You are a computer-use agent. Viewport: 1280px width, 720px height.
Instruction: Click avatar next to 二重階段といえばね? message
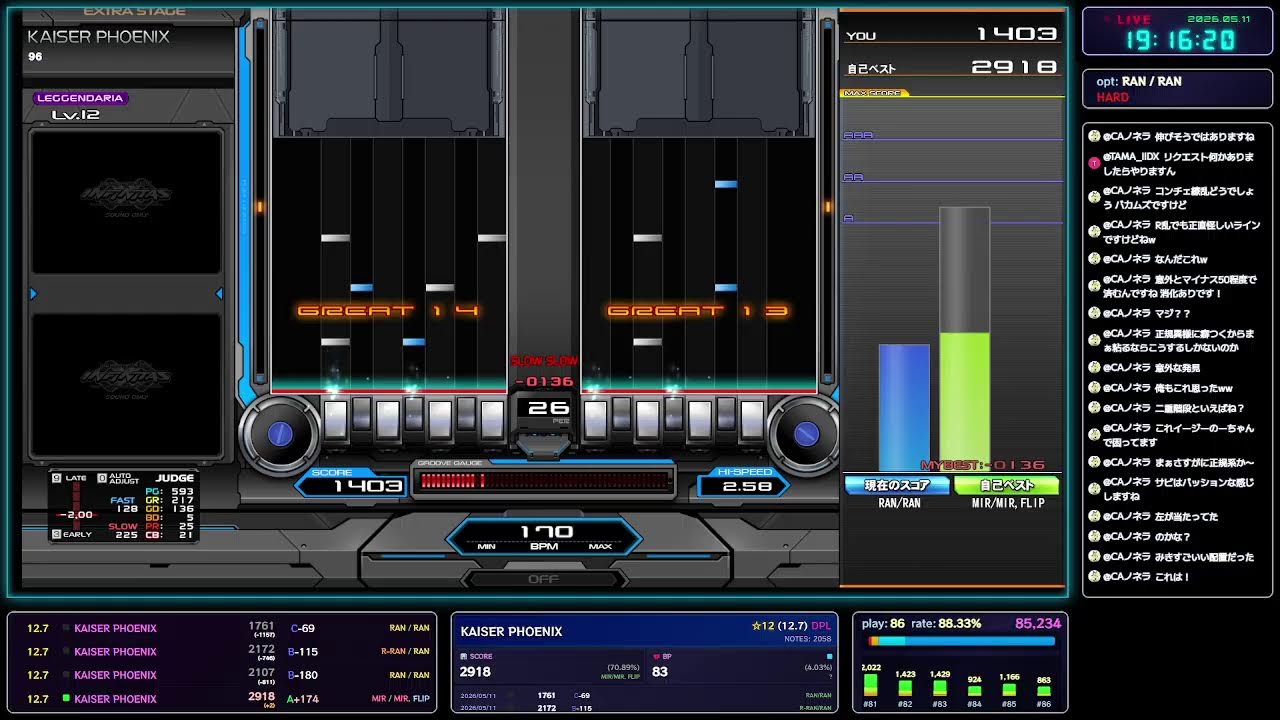click(1094, 408)
